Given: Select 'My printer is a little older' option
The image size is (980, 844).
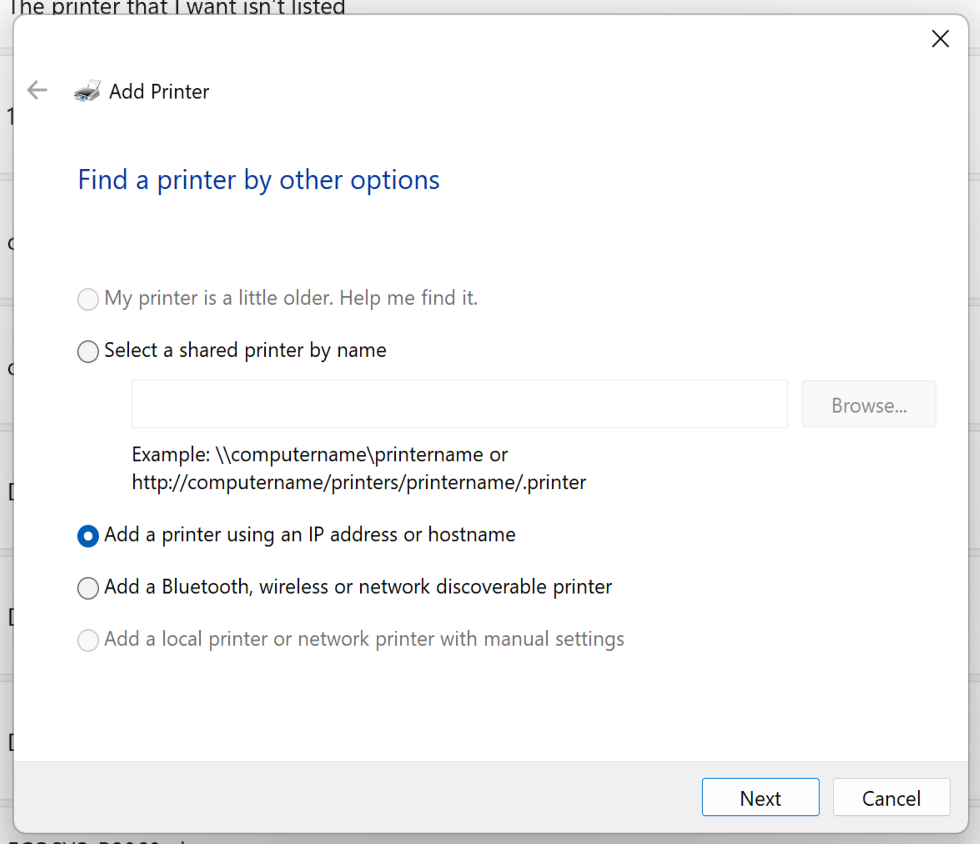Looking at the screenshot, I should [x=87, y=298].
